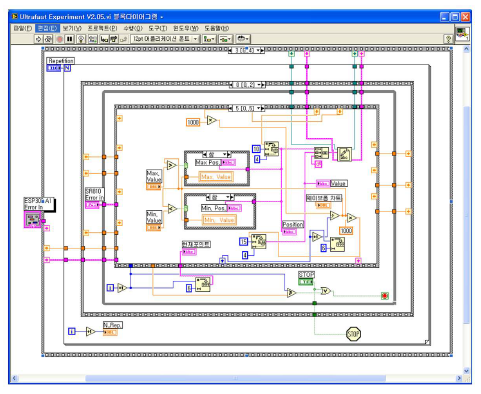Select the Min. Value control terminal
The height and width of the screenshot is (394, 481).
[154, 227]
